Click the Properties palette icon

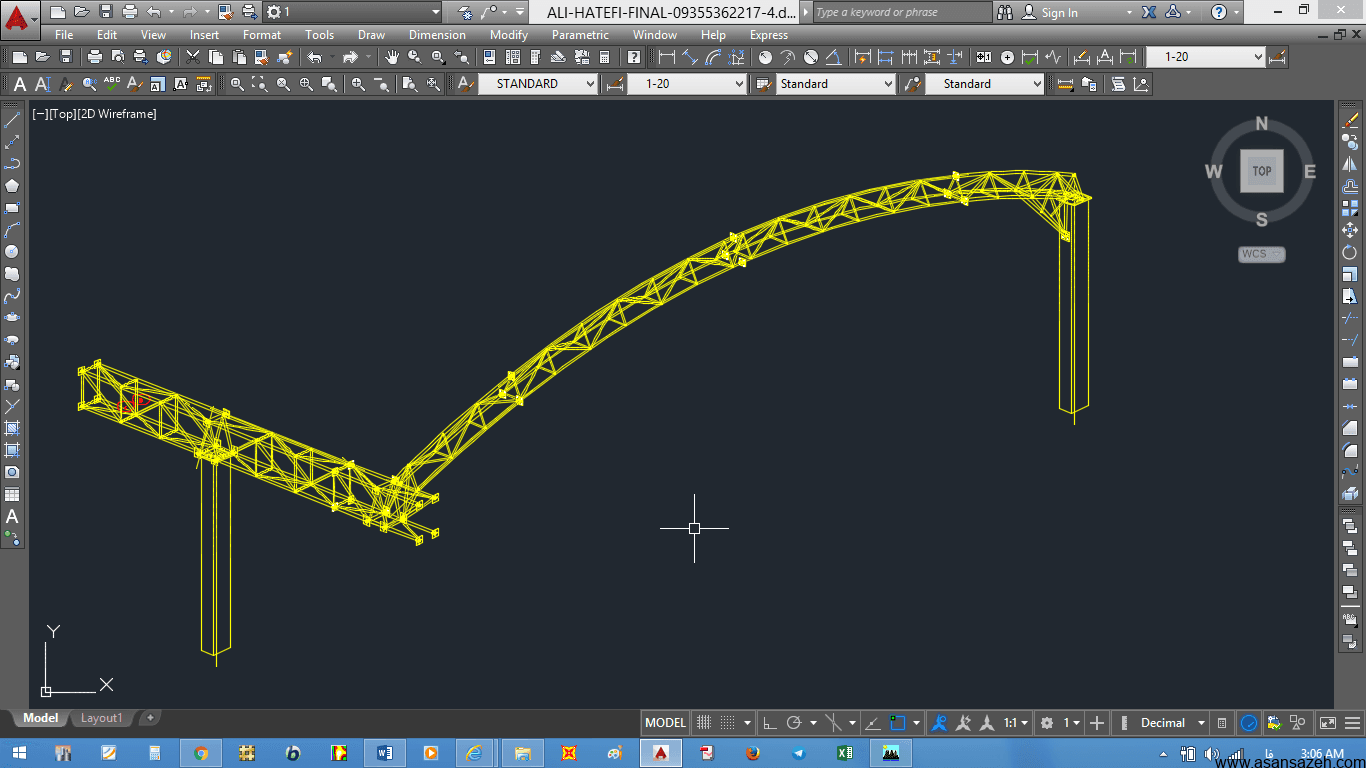click(x=489, y=57)
